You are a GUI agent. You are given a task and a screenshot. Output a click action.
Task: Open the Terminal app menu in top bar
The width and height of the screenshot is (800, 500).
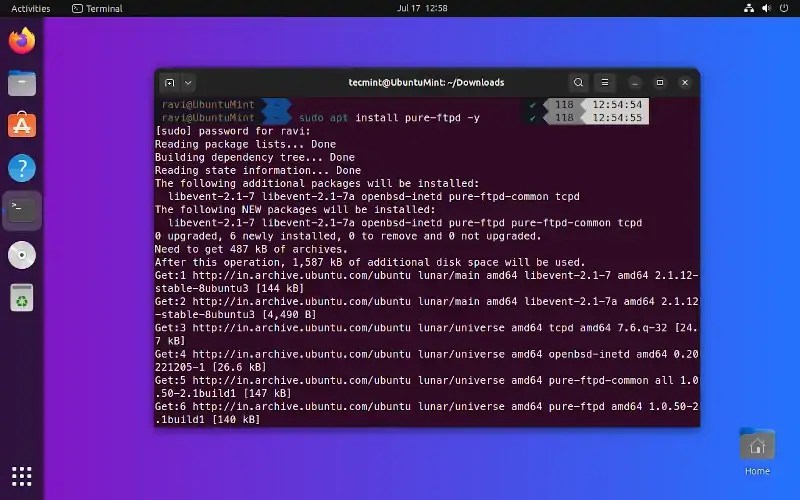pos(97,9)
